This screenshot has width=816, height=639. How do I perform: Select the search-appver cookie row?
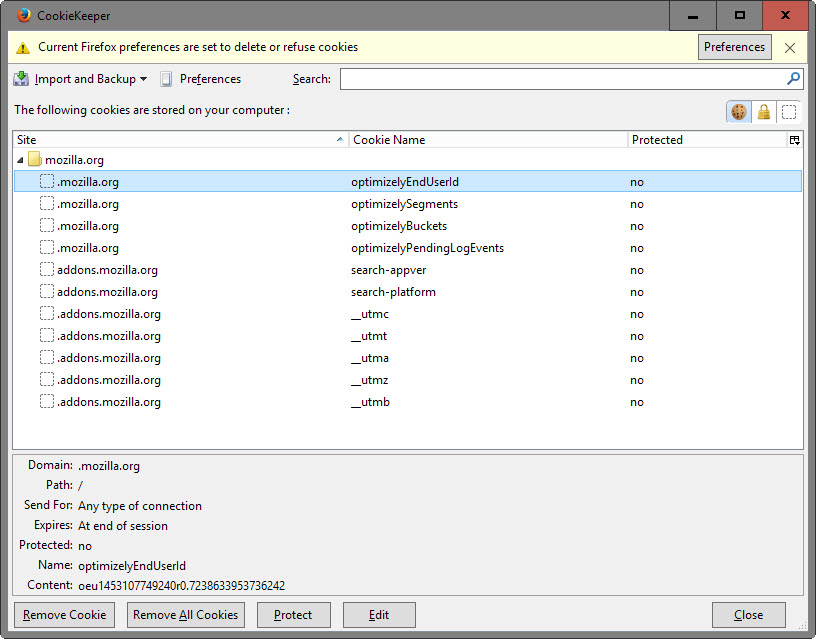click(x=408, y=270)
